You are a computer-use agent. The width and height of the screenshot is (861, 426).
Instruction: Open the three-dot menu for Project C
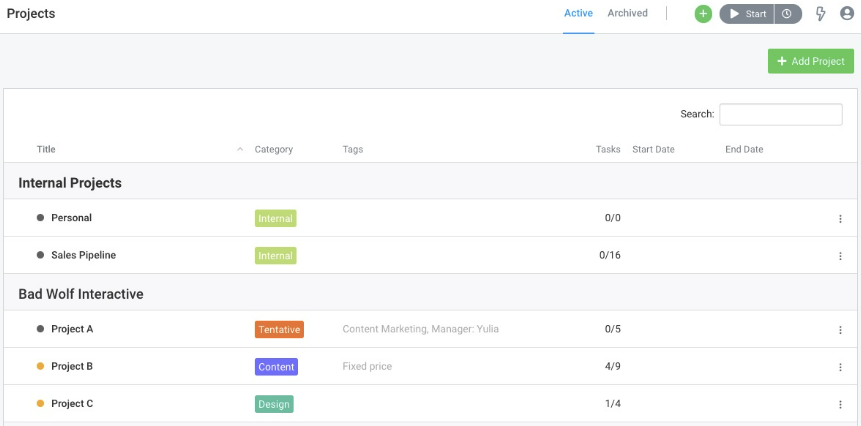pos(840,405)
